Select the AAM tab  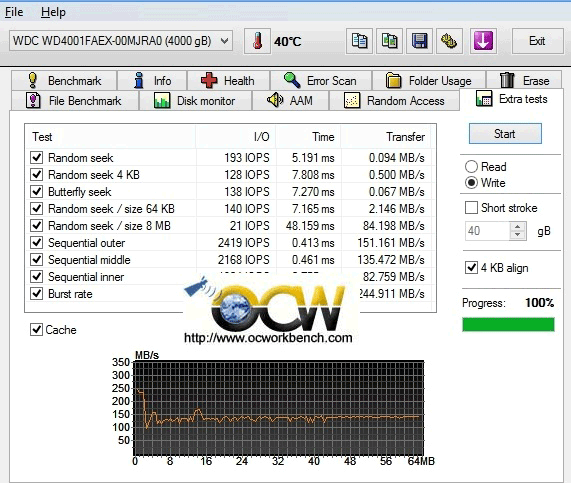(x=291, y=101)
